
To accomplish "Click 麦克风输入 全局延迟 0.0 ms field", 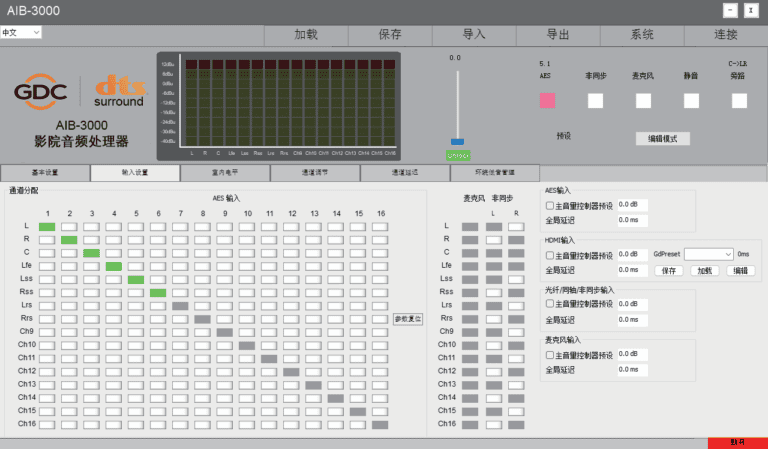I will click(x=632, y=370).
